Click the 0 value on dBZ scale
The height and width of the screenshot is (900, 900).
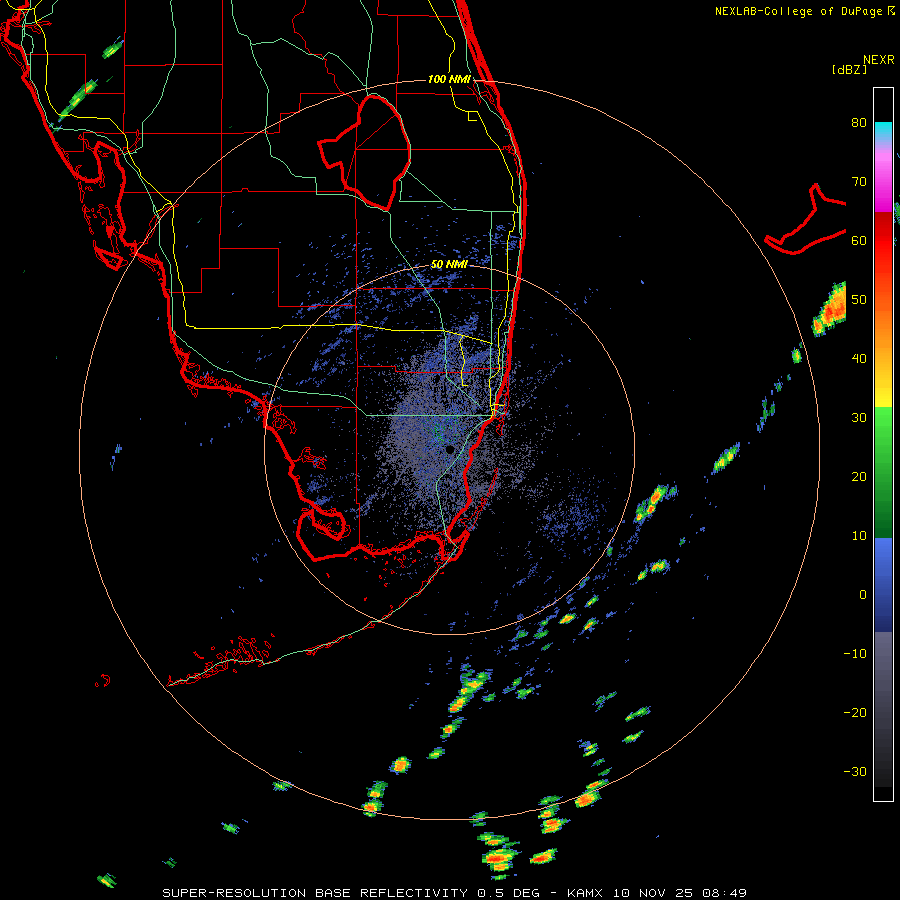click(863, 595)
